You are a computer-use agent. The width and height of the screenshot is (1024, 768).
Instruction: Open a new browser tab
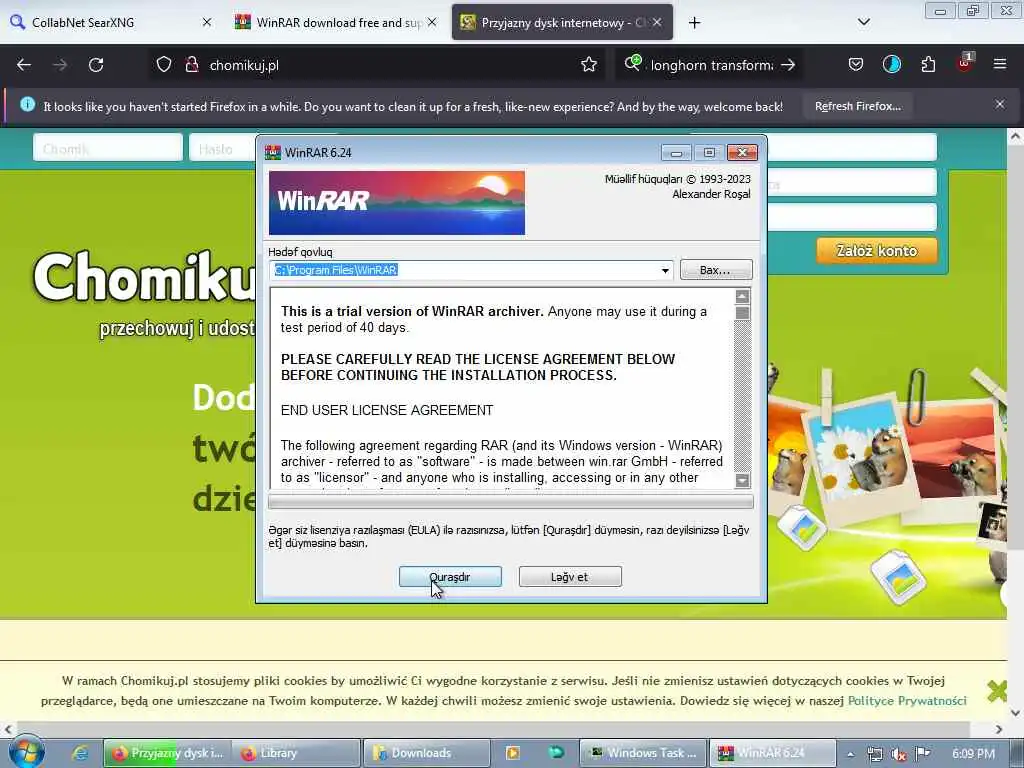(x=694, y=23)
